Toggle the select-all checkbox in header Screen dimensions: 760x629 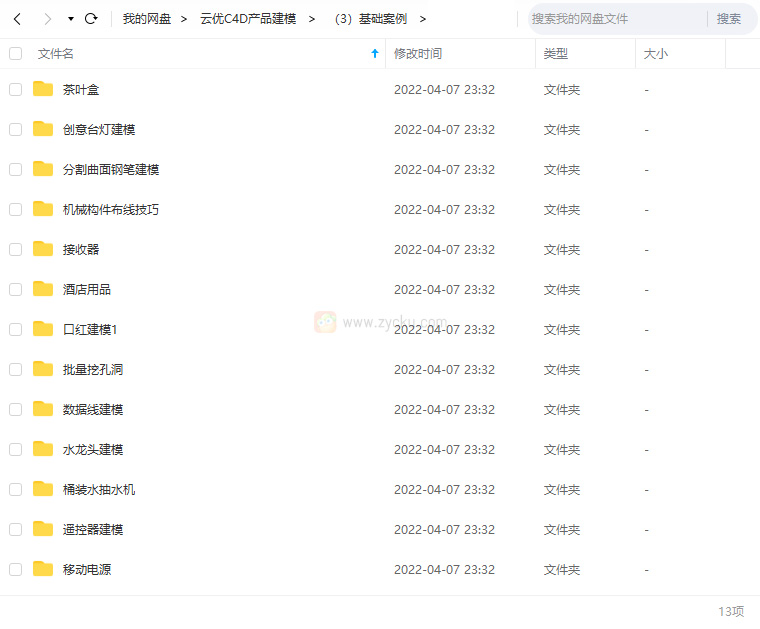tap(16, 54)
